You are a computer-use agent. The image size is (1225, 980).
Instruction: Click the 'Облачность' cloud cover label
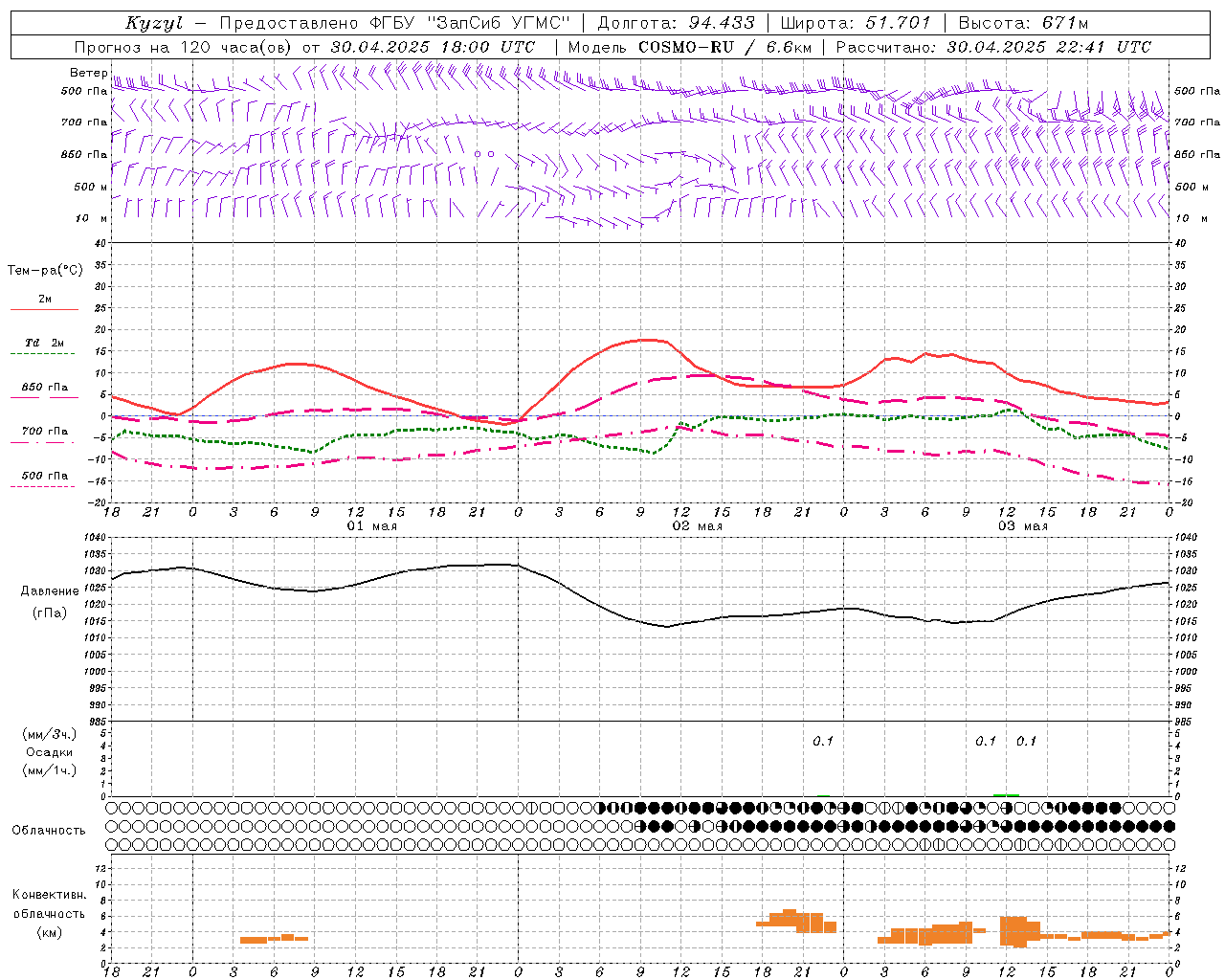click(x=49, y=830)
